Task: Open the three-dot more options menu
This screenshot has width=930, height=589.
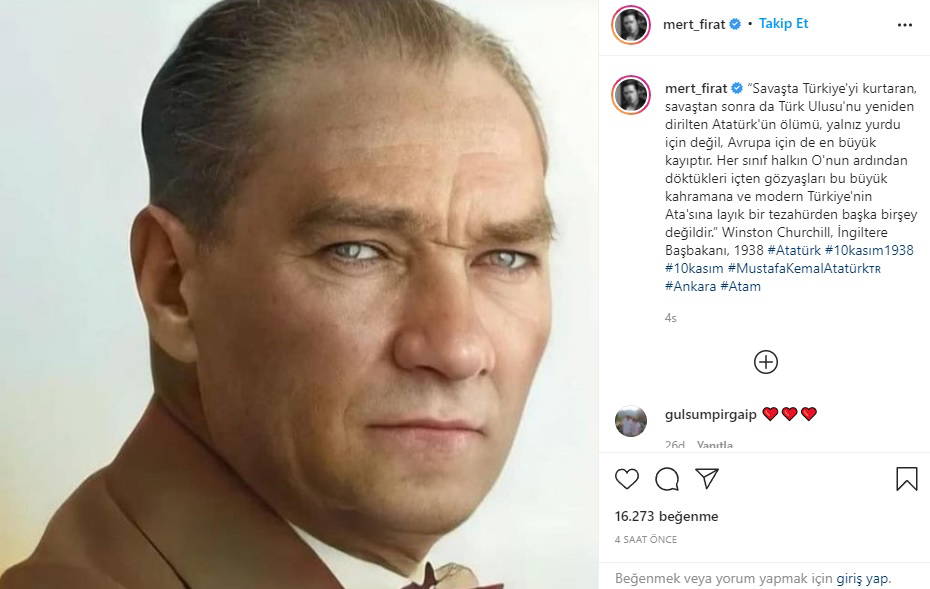Action: pos(905,25)
